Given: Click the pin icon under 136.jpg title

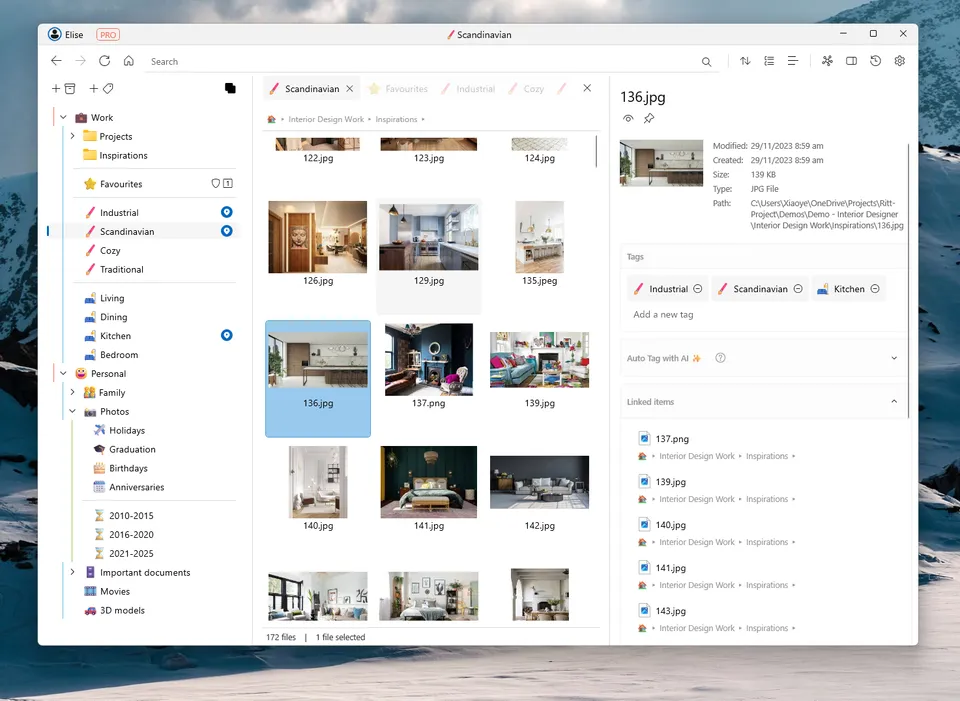Looking at the screenshot, I should coord(649,119).
